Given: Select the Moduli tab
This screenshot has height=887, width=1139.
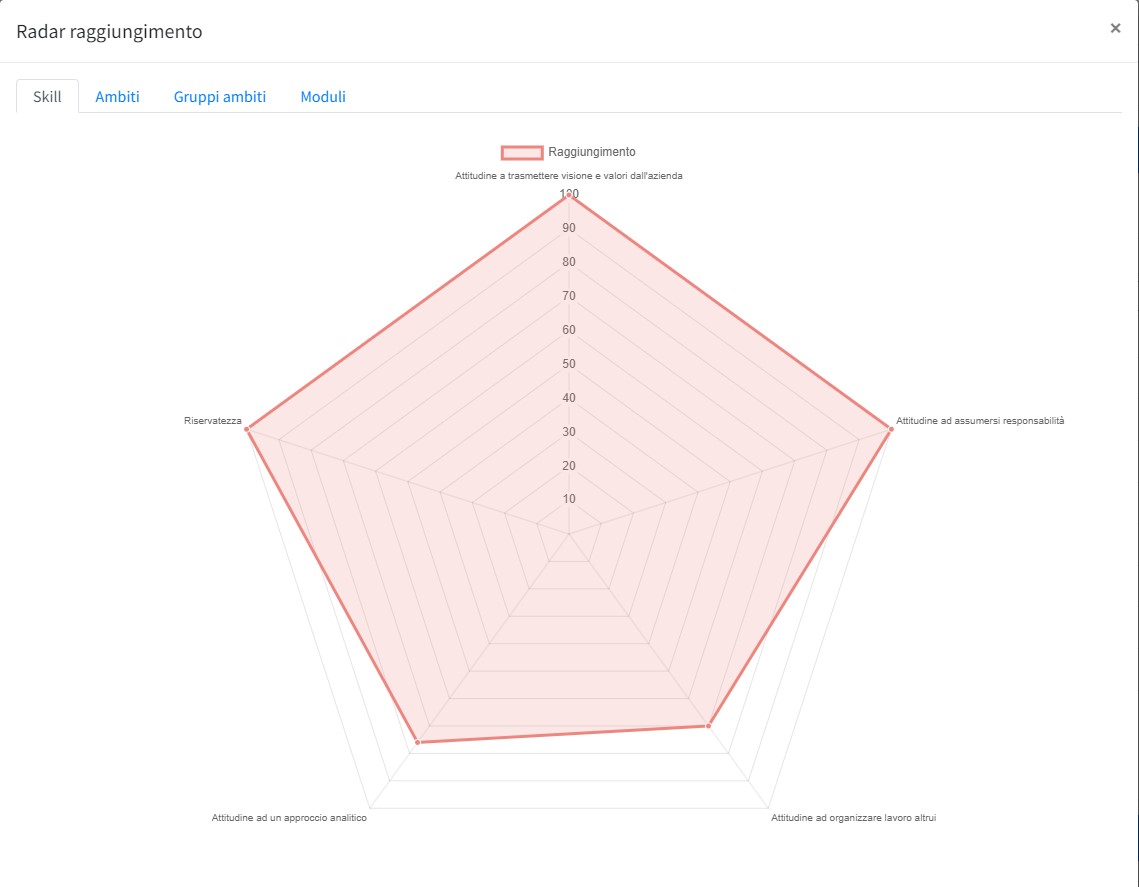Looking at the screenshot, I should coord(323,96).
